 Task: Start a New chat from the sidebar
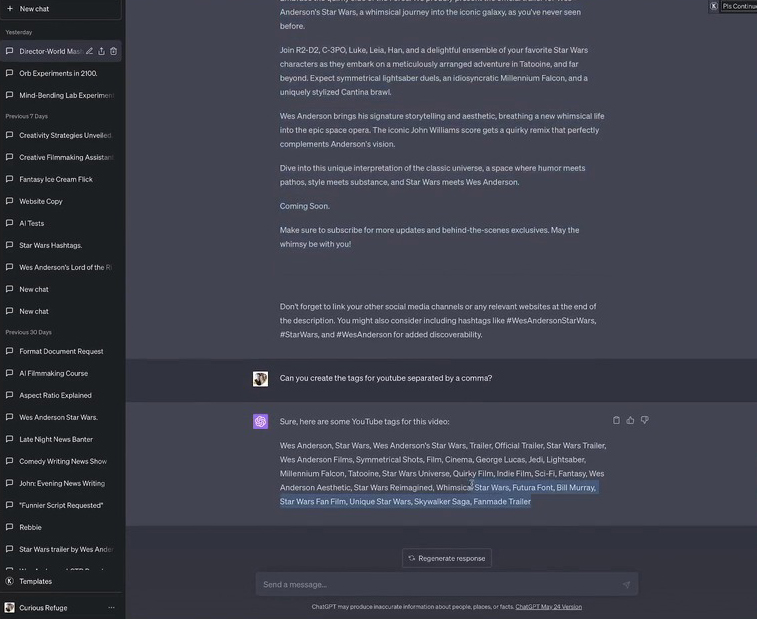tap(61, 9)
